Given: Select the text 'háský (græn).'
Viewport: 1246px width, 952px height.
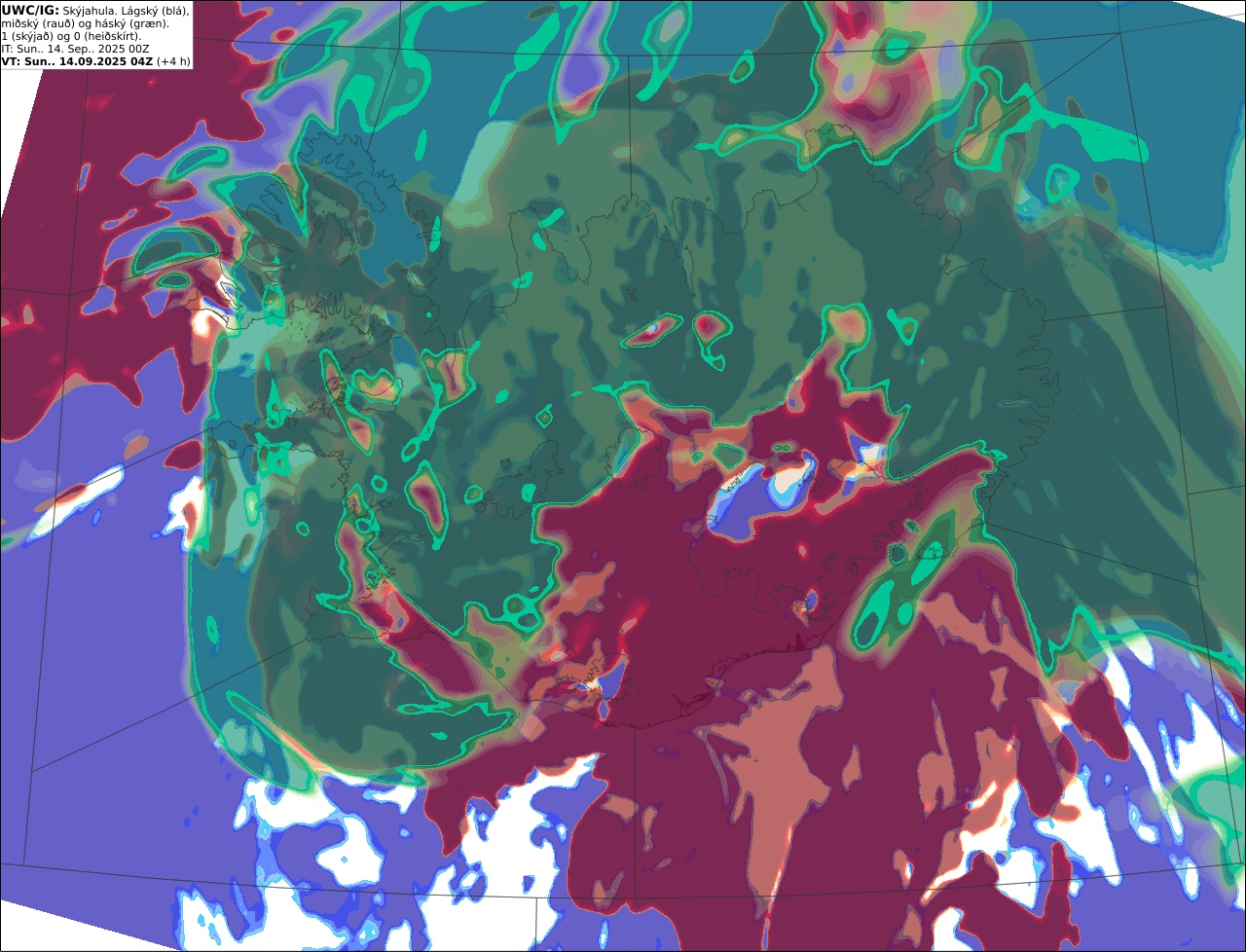Looking at the screenshot, I should 131,24.
